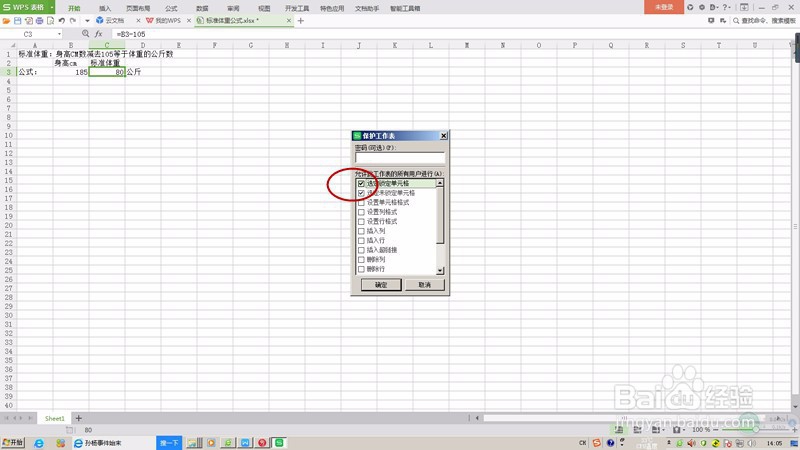Enable the 设置行格式 checkbox
The height and width of the screenshot is (450, 800).
(x=361, y=221)
